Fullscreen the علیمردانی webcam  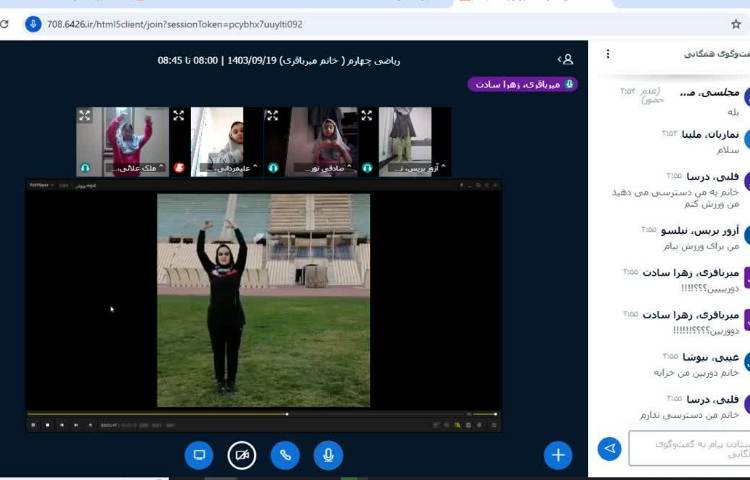178,116
